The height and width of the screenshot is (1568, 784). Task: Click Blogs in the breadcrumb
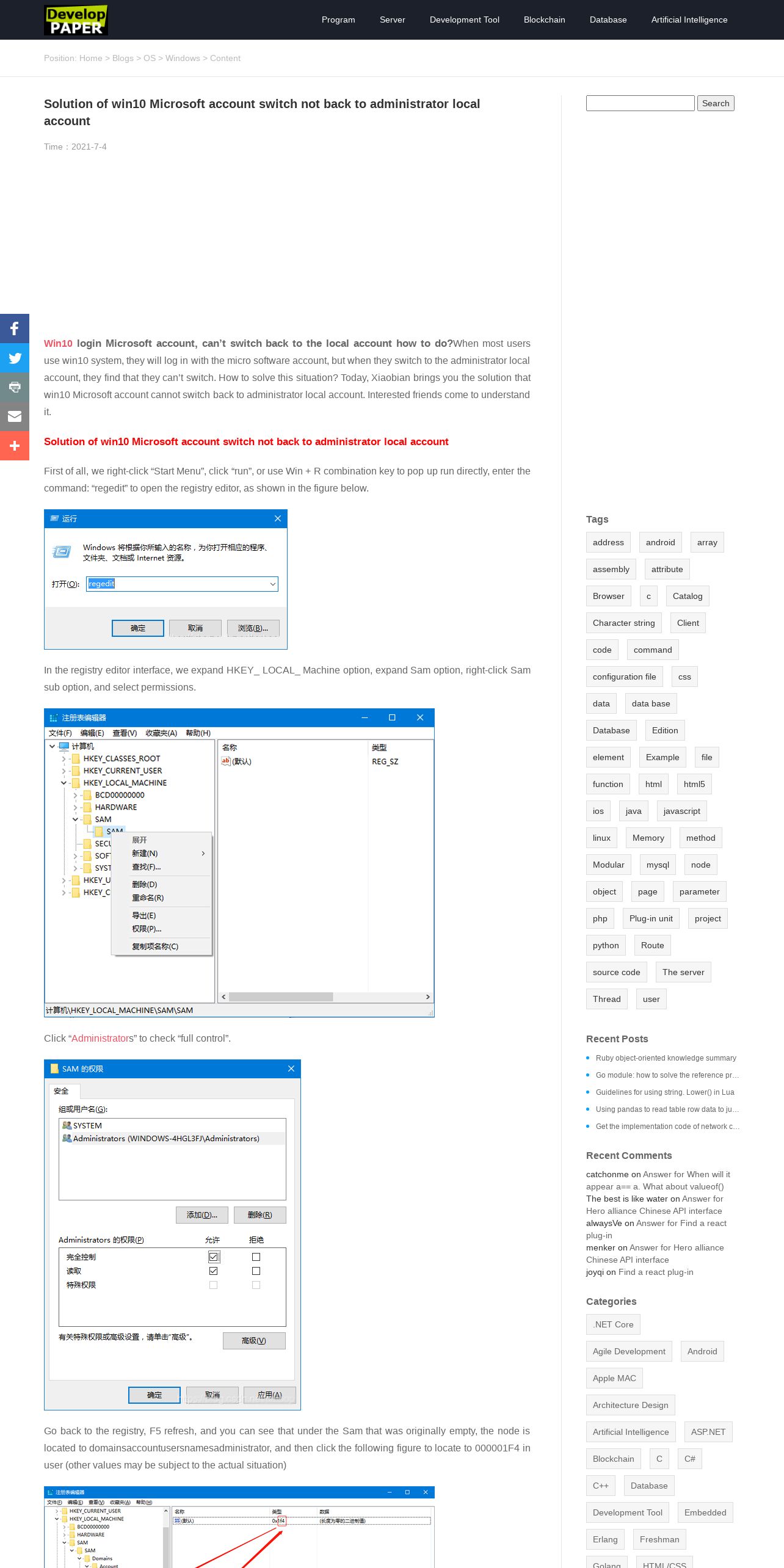coord(123,58)
